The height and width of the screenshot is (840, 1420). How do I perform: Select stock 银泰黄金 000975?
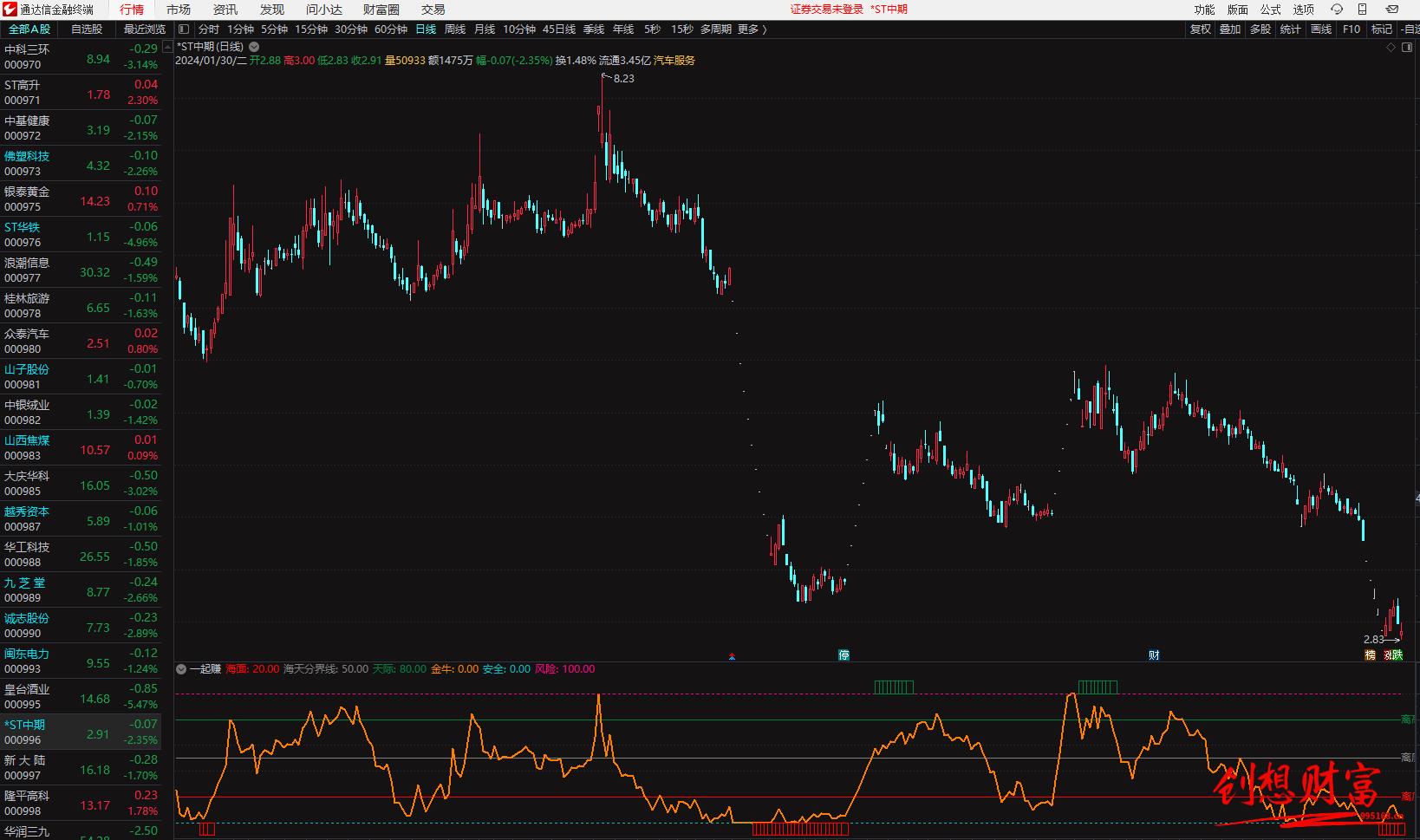click(x=81, y=199)
